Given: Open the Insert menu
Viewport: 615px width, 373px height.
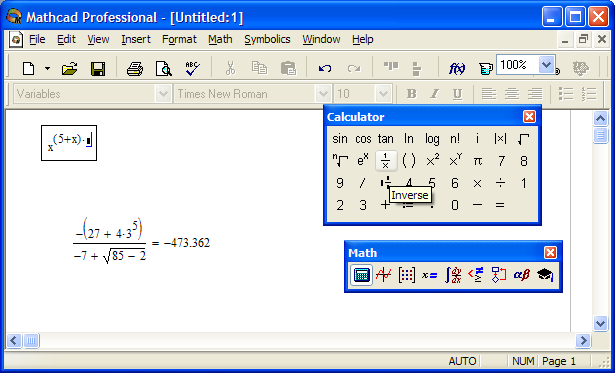Looking at the screenshot, I should [136, 40].
